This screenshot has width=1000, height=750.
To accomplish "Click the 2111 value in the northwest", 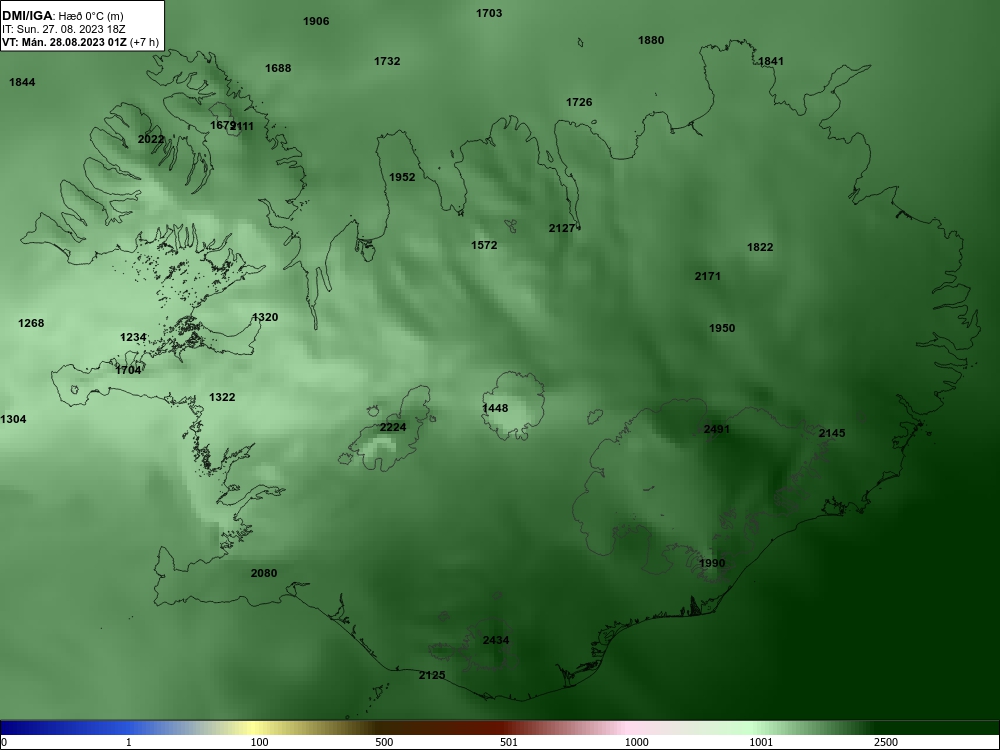I will click(x=244, y=126).
